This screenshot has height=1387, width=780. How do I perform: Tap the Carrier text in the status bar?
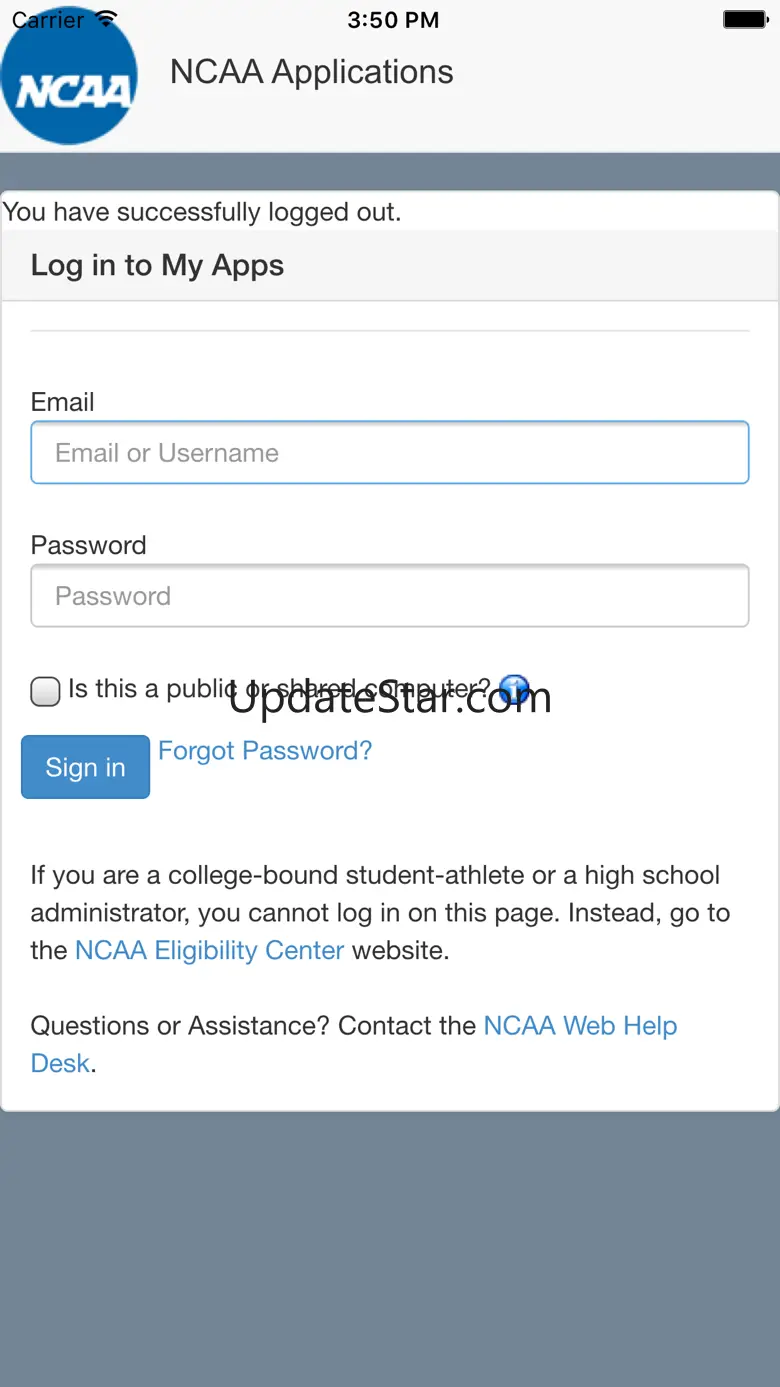[48, 20]
